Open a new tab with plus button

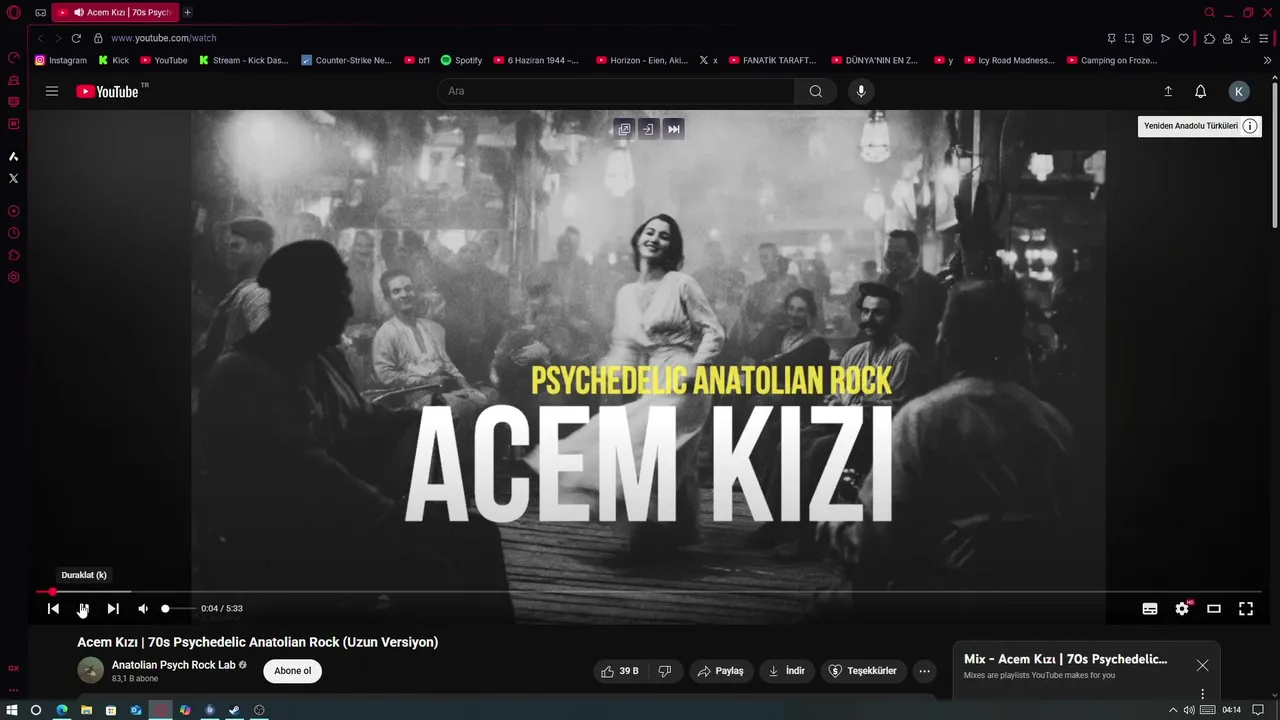coord(187,12)
